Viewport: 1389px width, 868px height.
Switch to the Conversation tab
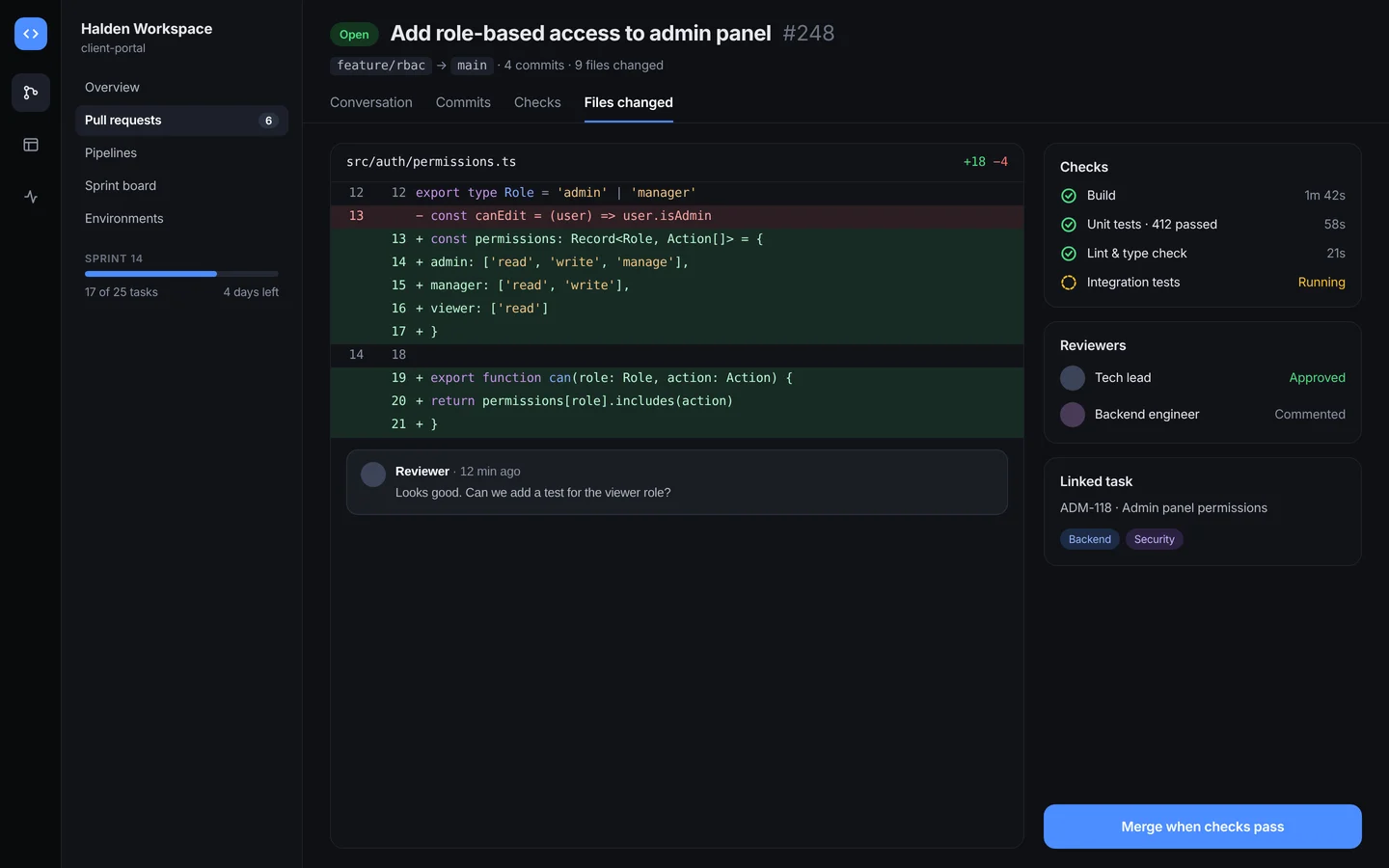[371, 102]
